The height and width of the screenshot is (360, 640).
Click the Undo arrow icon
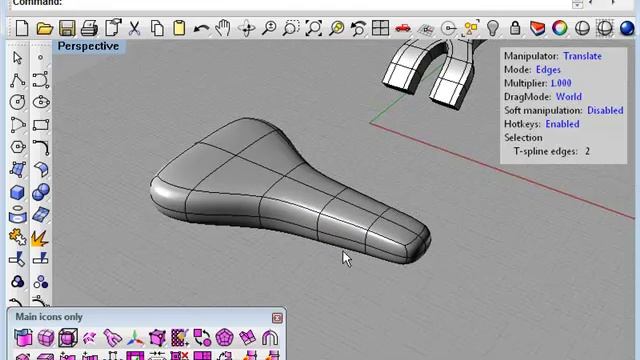201,29
